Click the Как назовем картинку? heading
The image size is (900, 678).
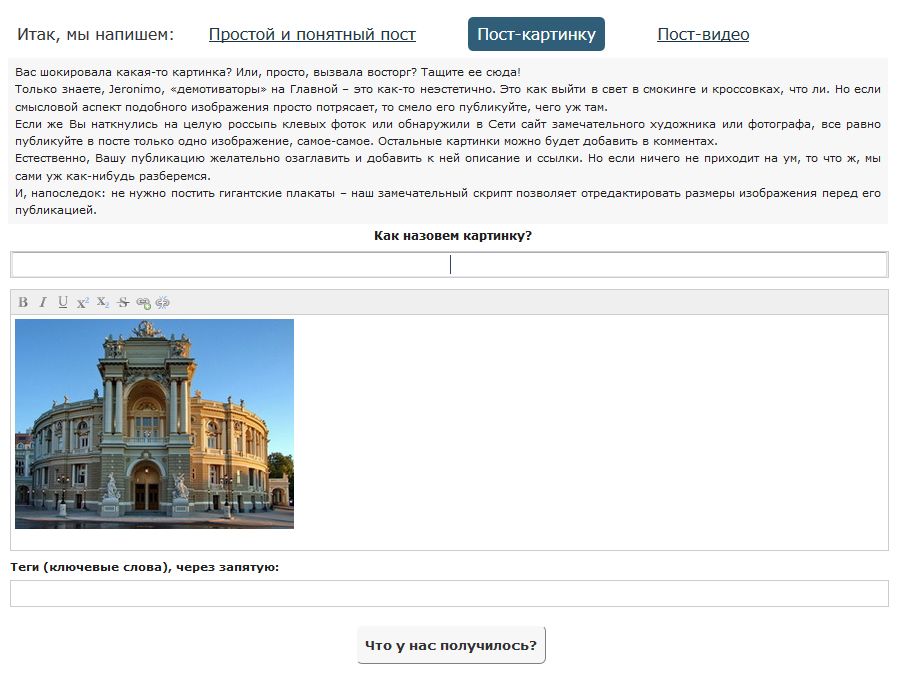coord(453,235)
